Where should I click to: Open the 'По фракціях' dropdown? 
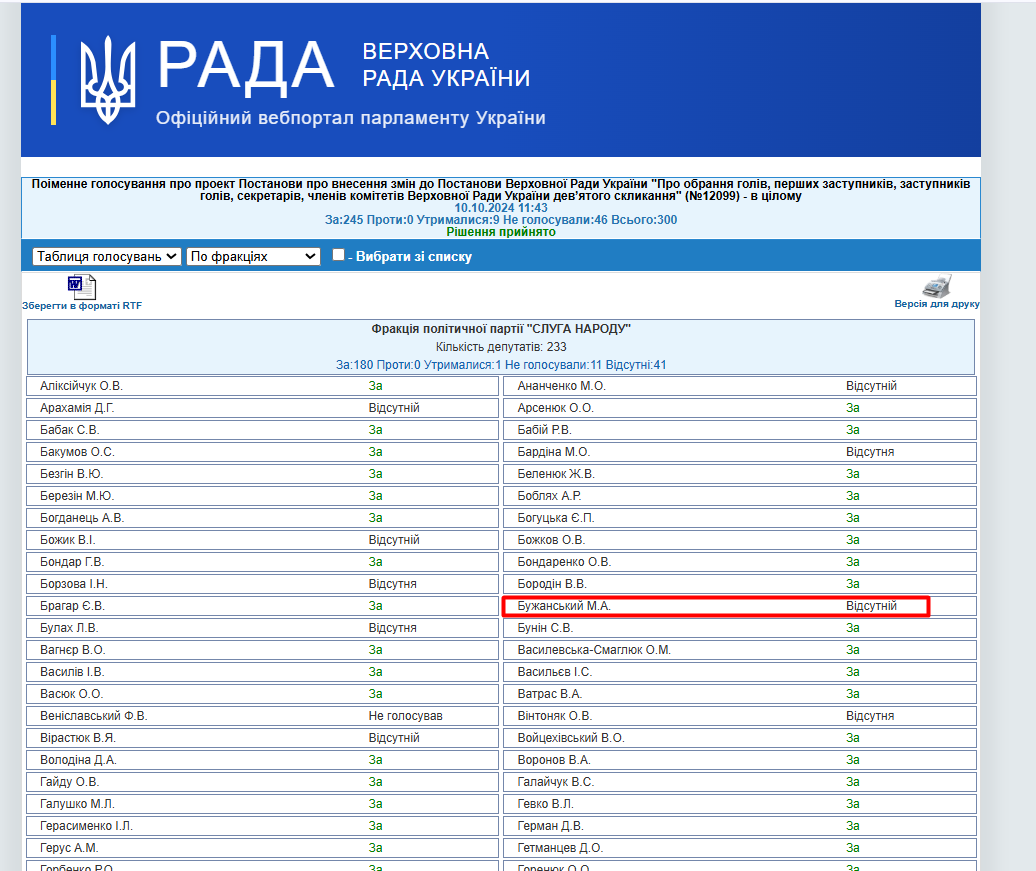pos(254,256)
